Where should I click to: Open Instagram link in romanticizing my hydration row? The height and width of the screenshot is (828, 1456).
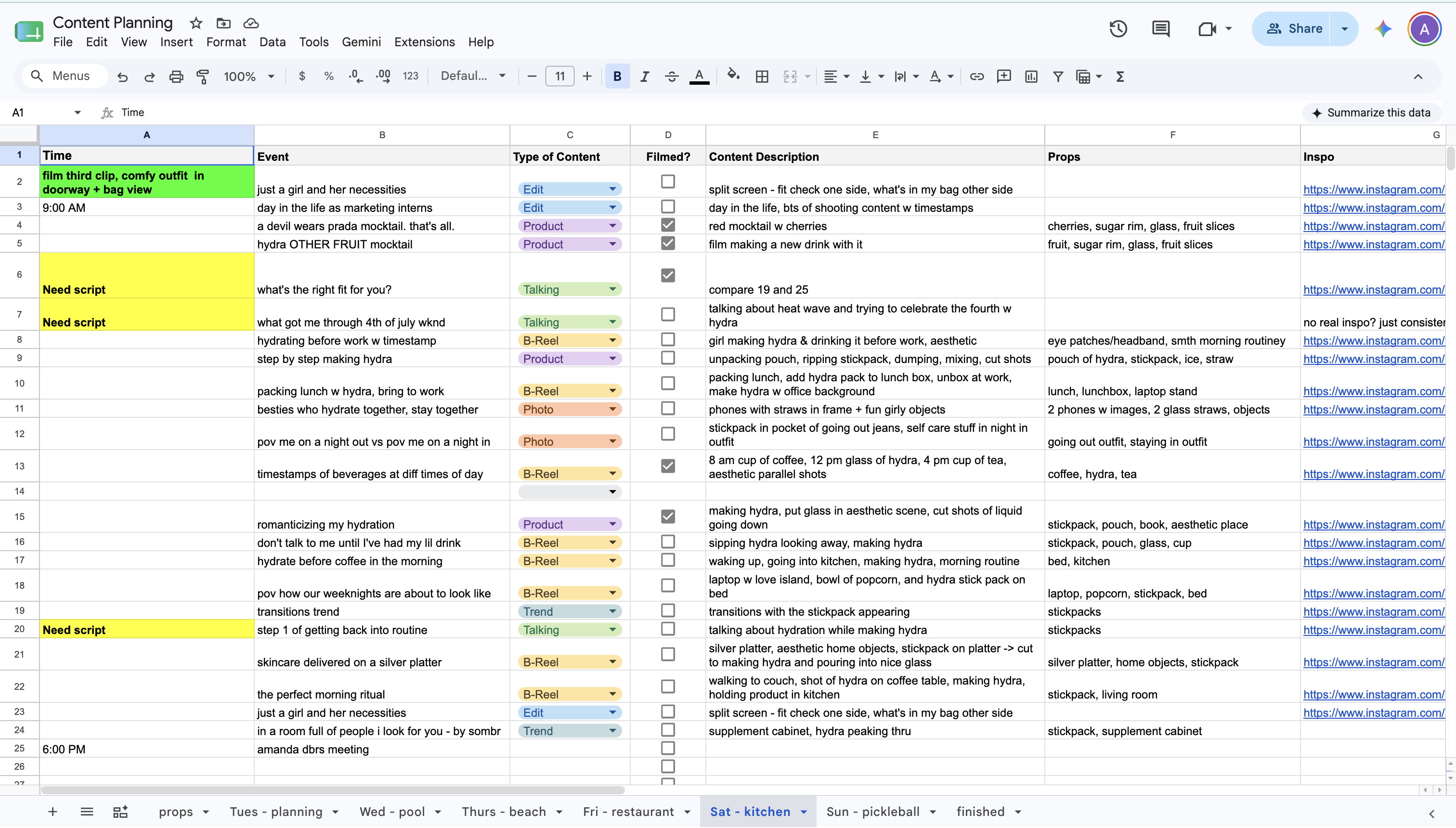tap(1374, 524)
